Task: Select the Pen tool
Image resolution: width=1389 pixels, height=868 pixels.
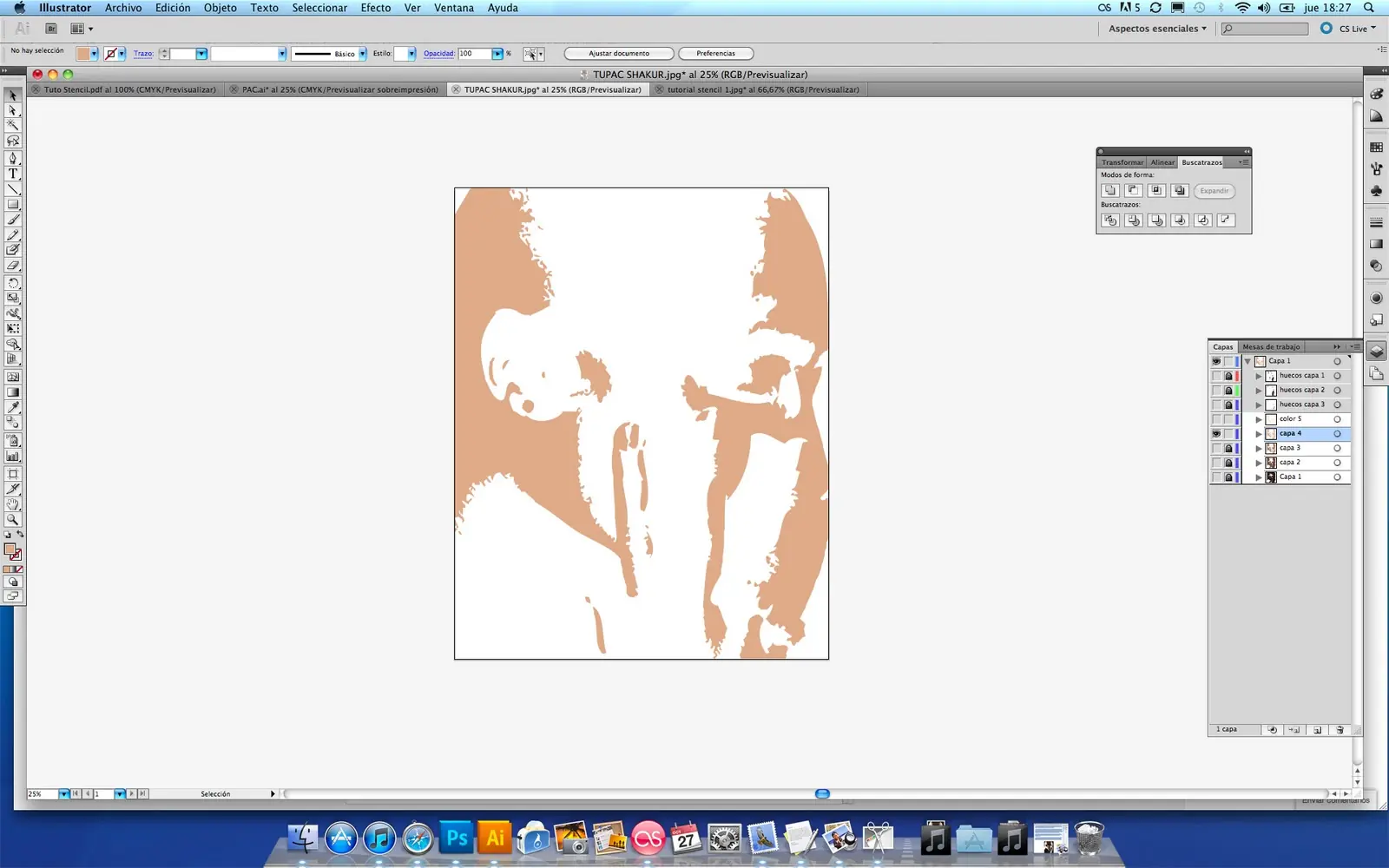Action: point(13,158)
